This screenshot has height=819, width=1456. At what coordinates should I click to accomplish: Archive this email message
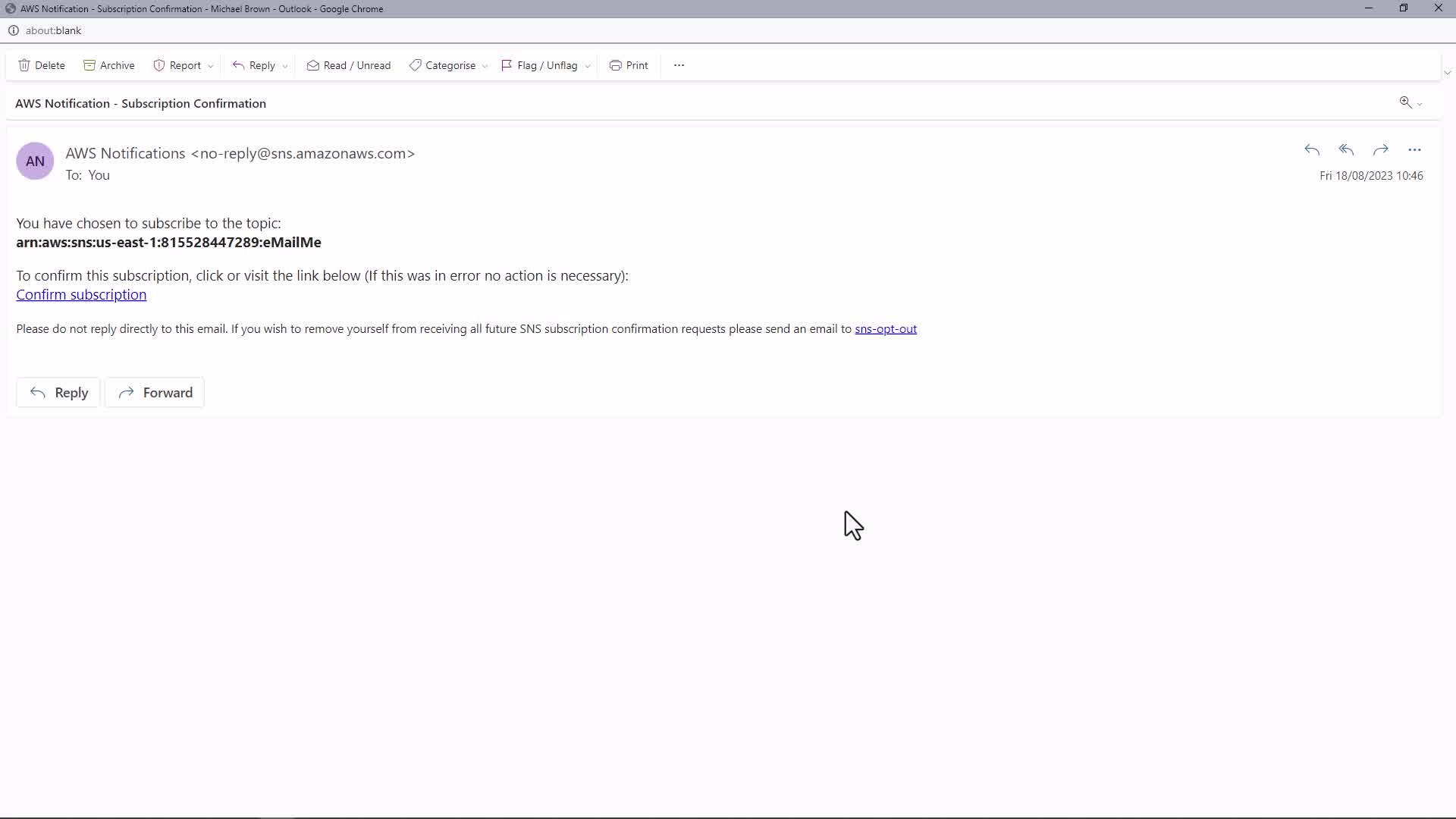click(109, 65)
